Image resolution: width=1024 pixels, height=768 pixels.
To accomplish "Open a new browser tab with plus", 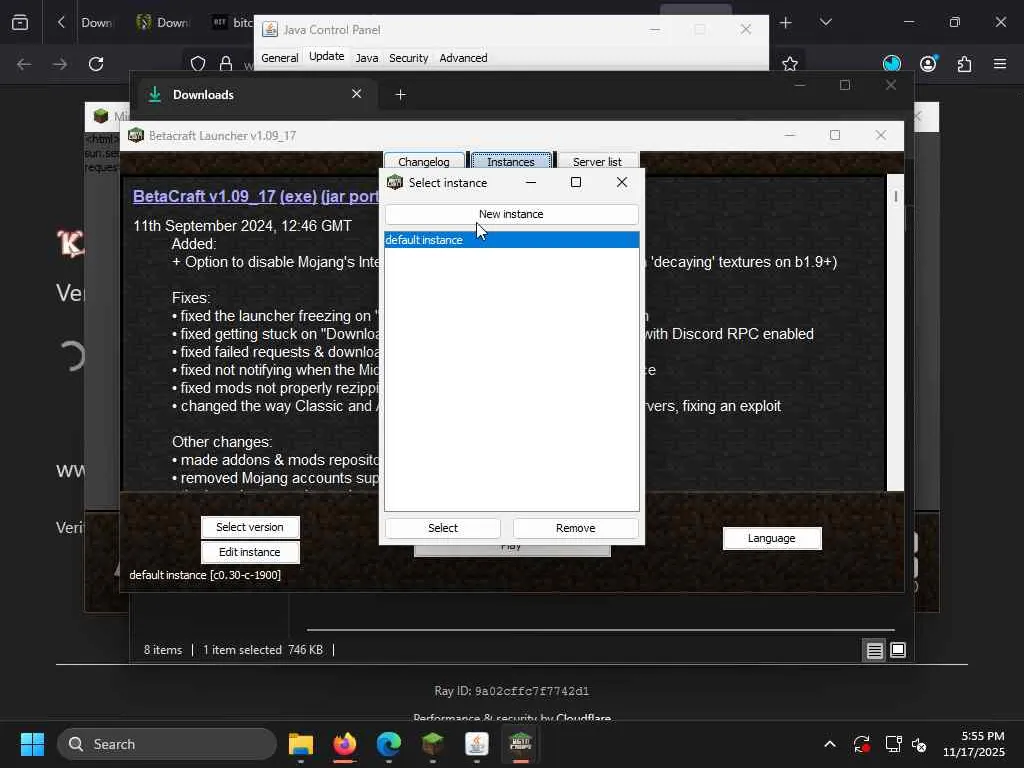I will (x=786, y=23).
